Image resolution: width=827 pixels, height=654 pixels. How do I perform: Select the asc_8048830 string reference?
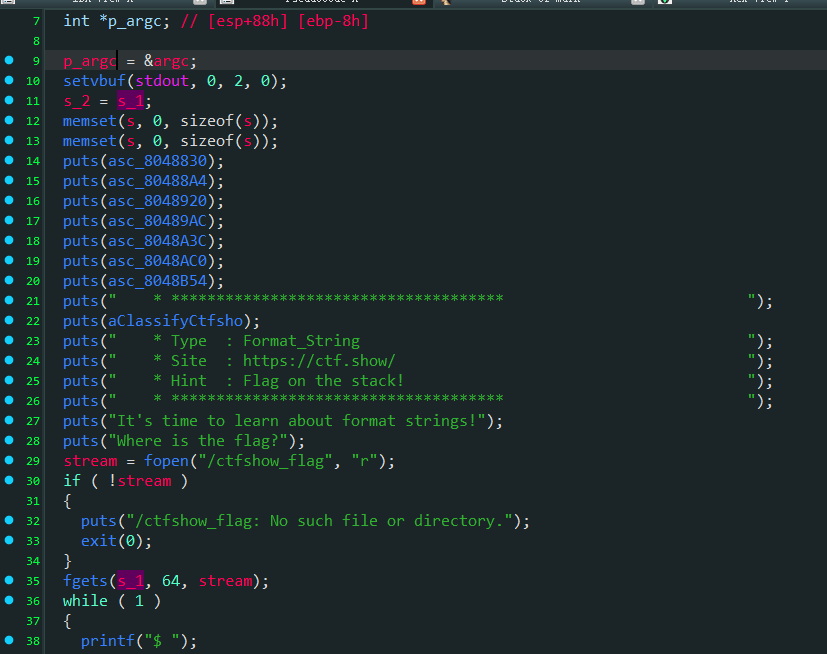click(x=162, y=161)
